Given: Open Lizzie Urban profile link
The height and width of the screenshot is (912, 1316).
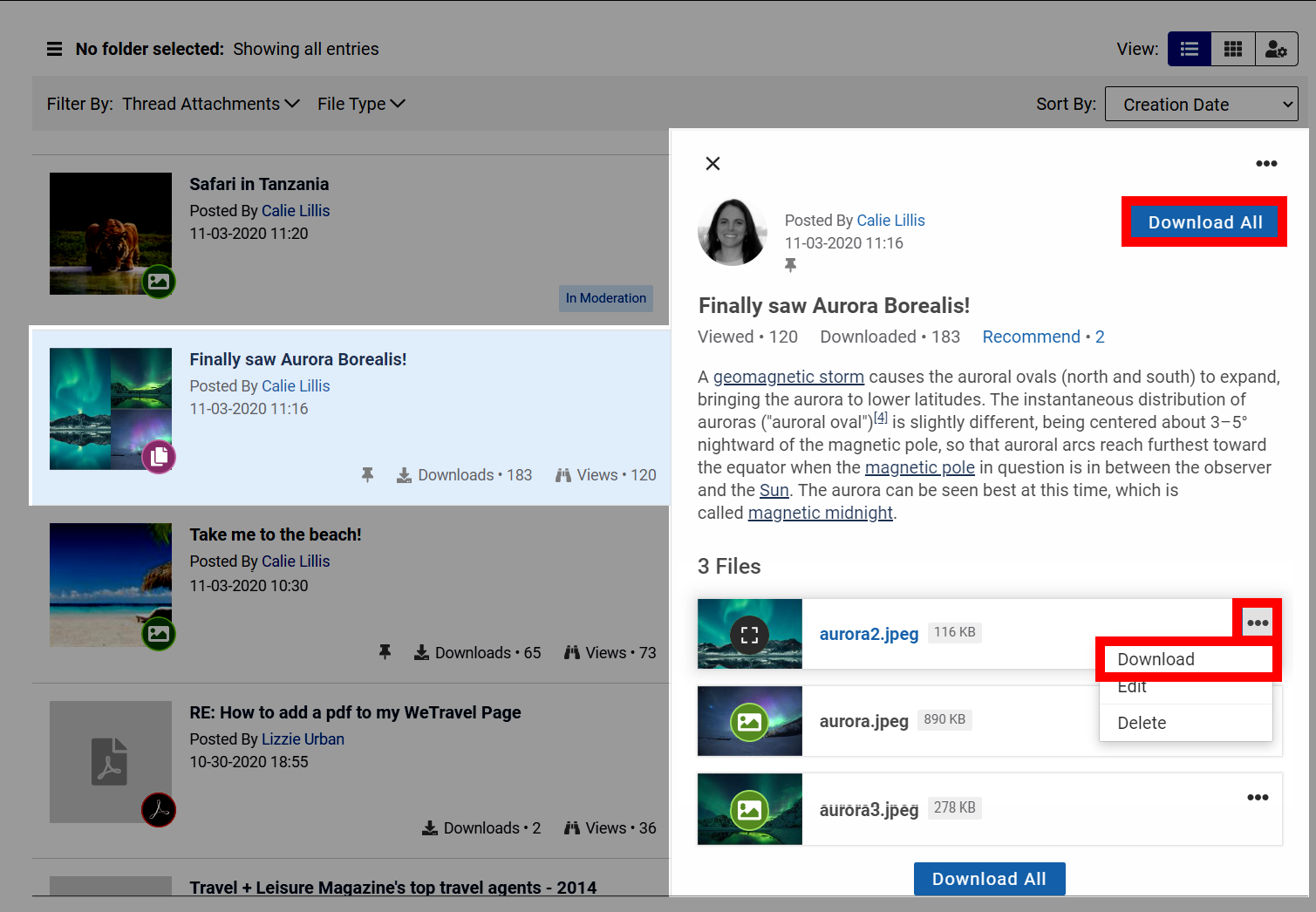Looking at the screenshot, I should click(x=303, y=738).
